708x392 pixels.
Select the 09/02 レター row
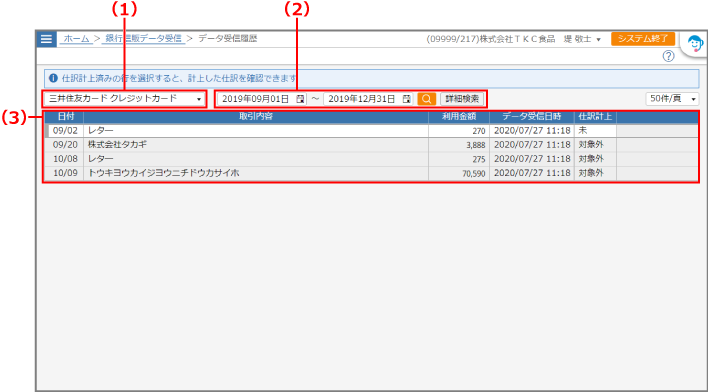[x=372, y=131]
